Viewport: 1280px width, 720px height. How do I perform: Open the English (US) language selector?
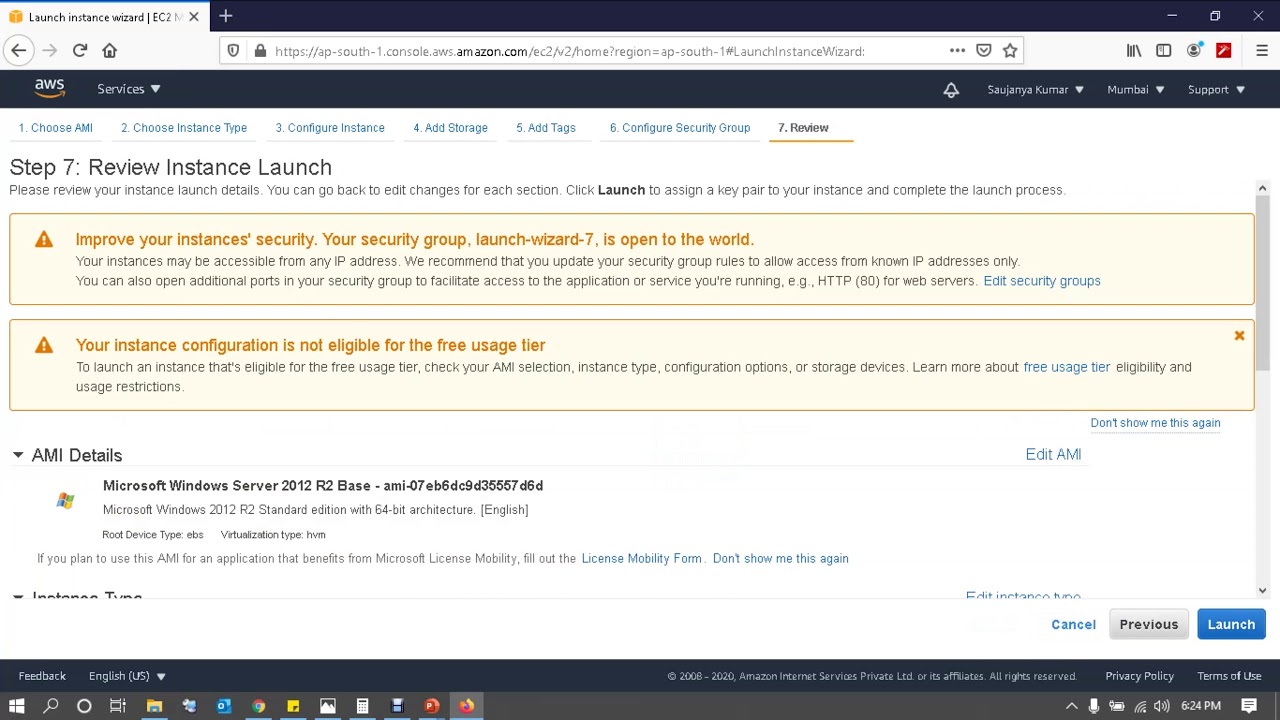pos(127,676)
